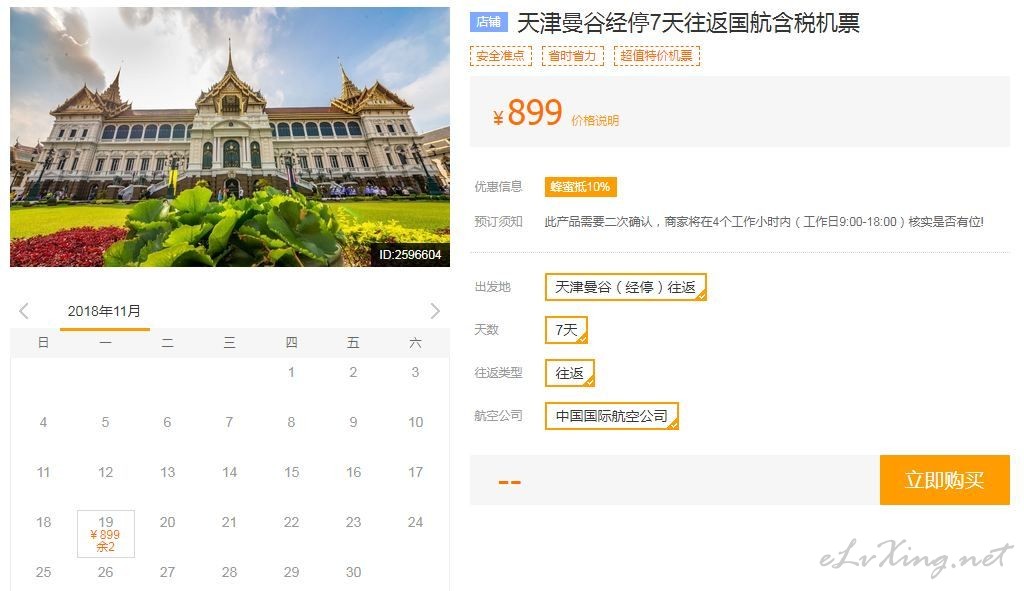Go to previous month with left arrow
The width and height of the screenshot is (1024, 591).
click(24, 311)
